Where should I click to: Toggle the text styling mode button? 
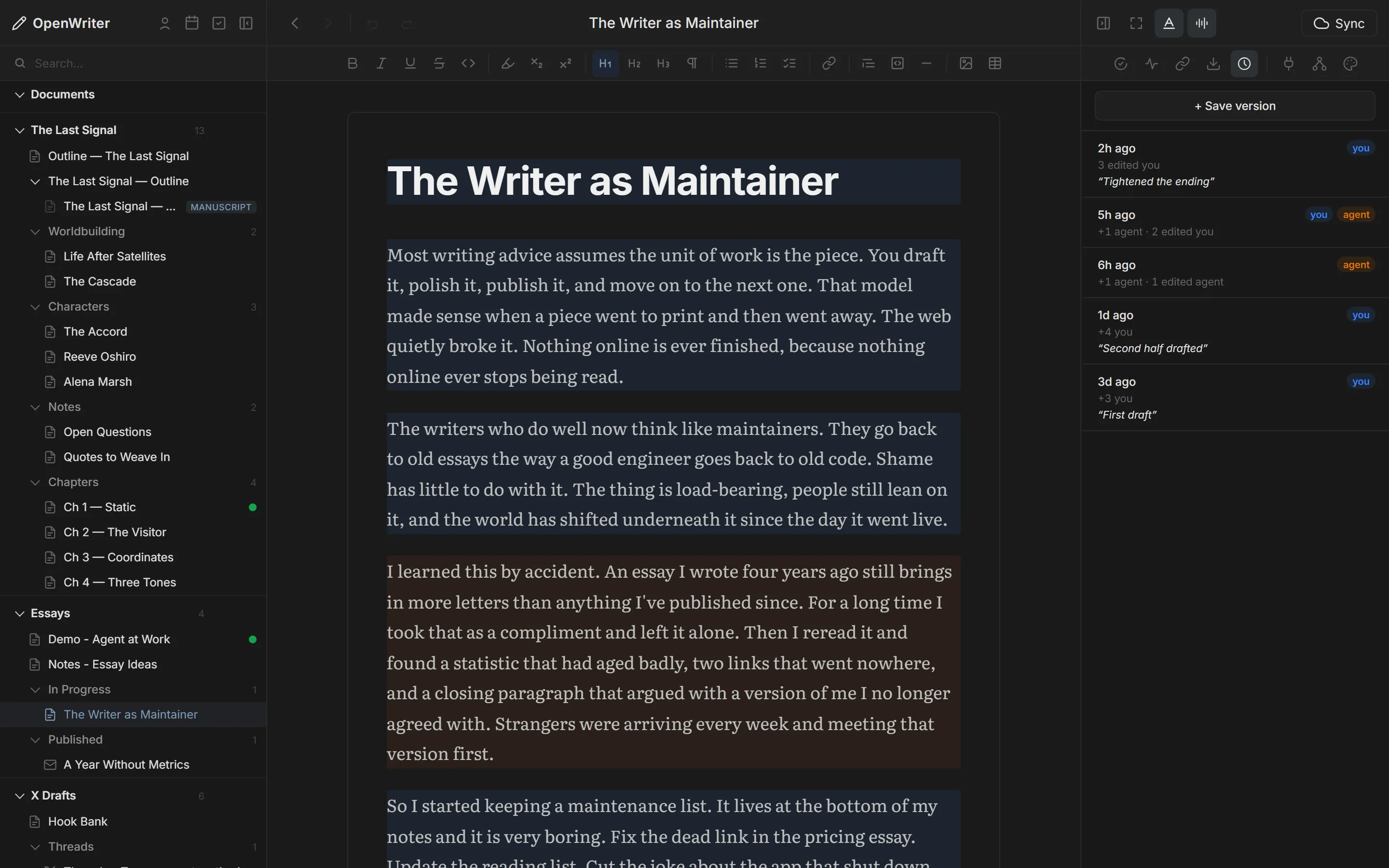tap(1169, 23)
